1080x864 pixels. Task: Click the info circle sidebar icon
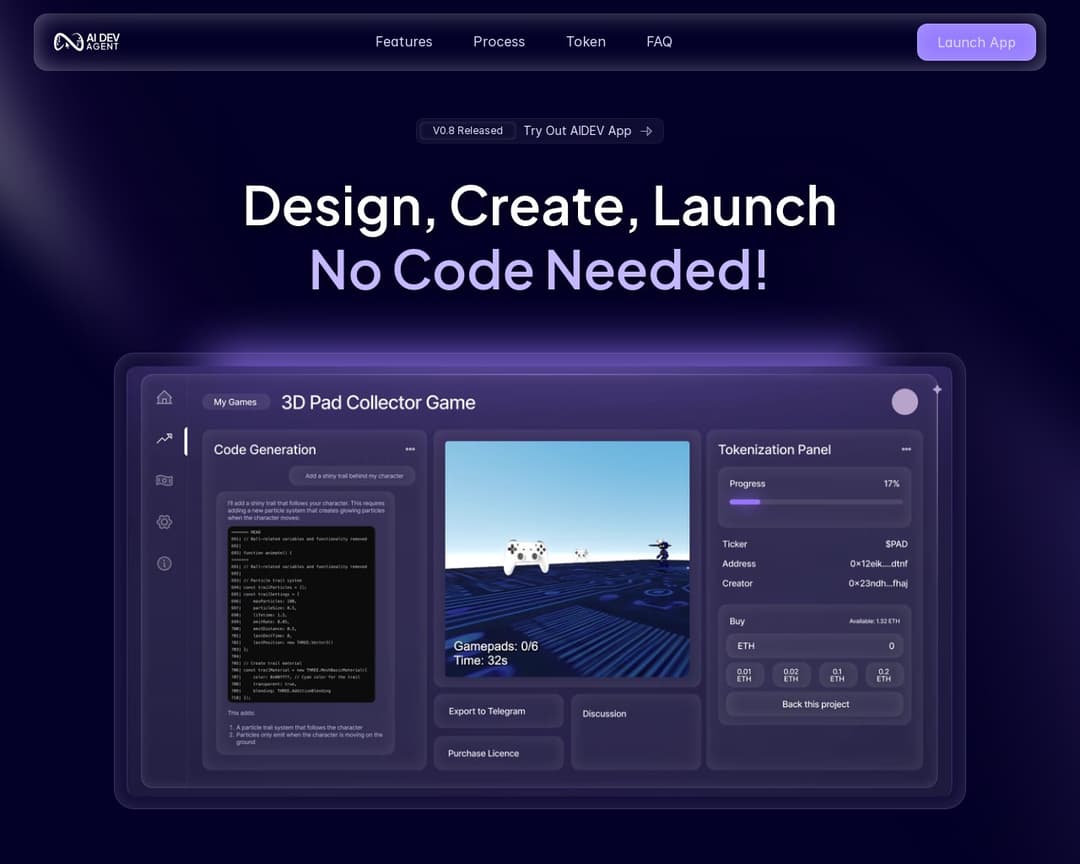tap(164, 564)
